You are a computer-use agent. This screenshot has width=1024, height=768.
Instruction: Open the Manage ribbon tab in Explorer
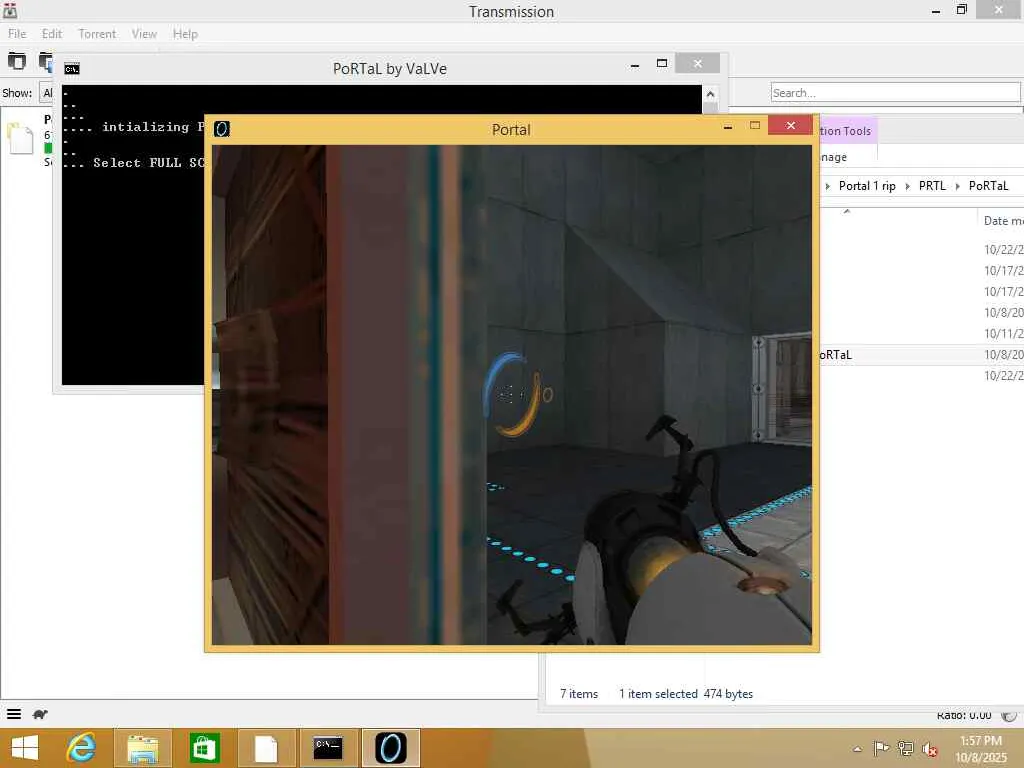(x=834, y=157)
